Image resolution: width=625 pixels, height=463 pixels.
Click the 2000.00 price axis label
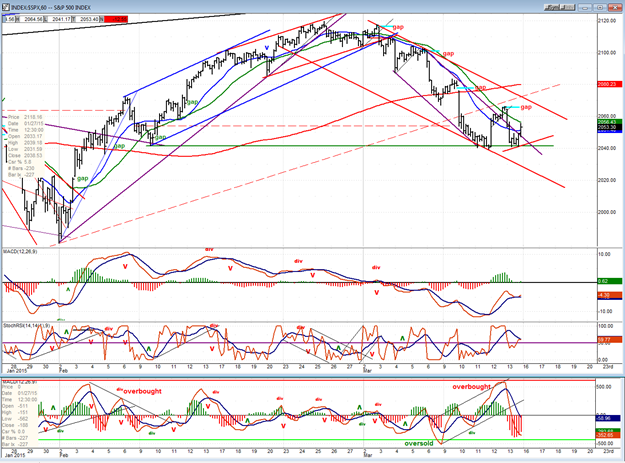click(607, 212)
